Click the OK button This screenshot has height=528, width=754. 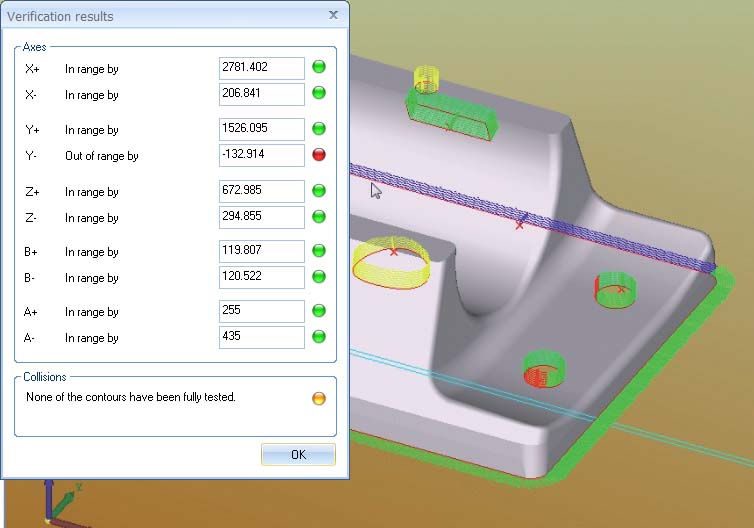[298, 455]
